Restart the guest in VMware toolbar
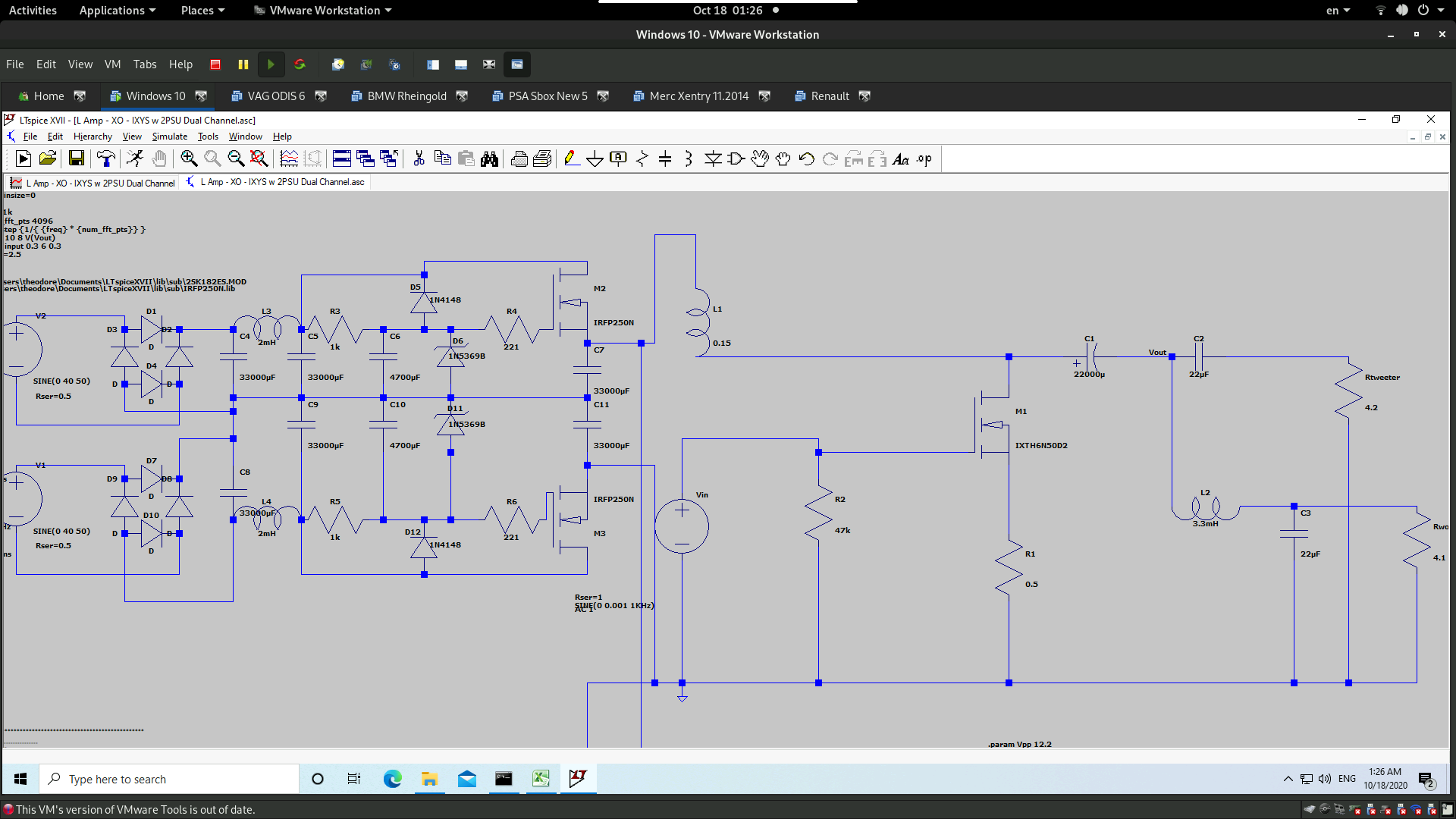This screenshot has width=1456, height=819. click(300, 64)
